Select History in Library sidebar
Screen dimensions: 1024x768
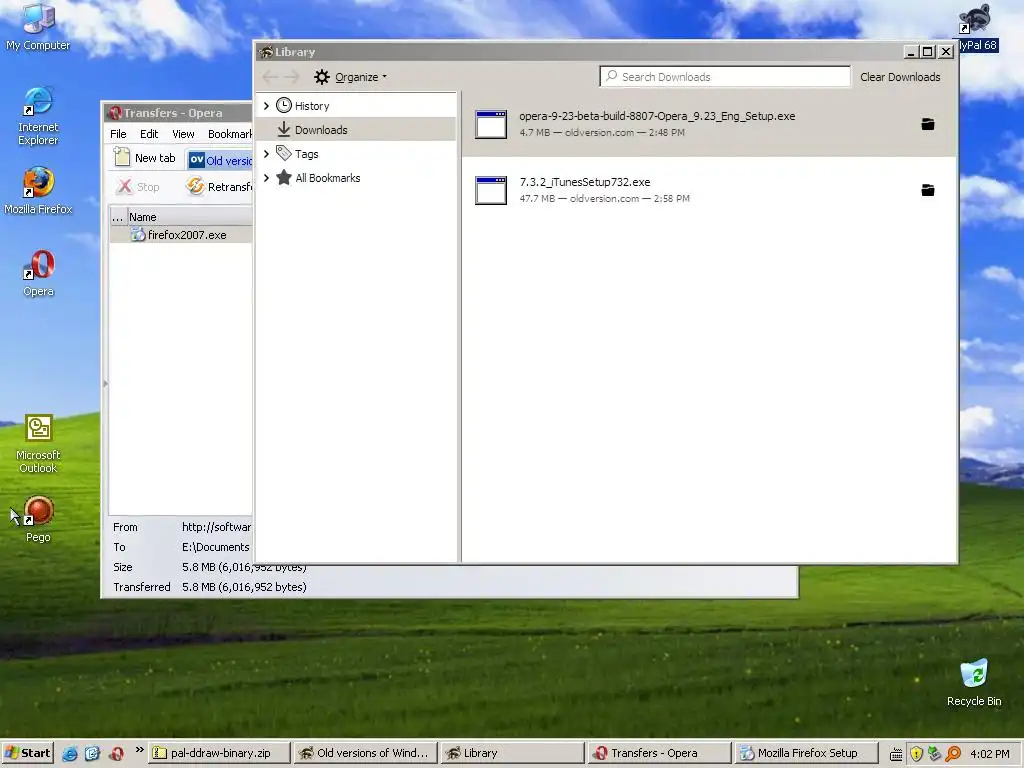(x=357, y=106)
